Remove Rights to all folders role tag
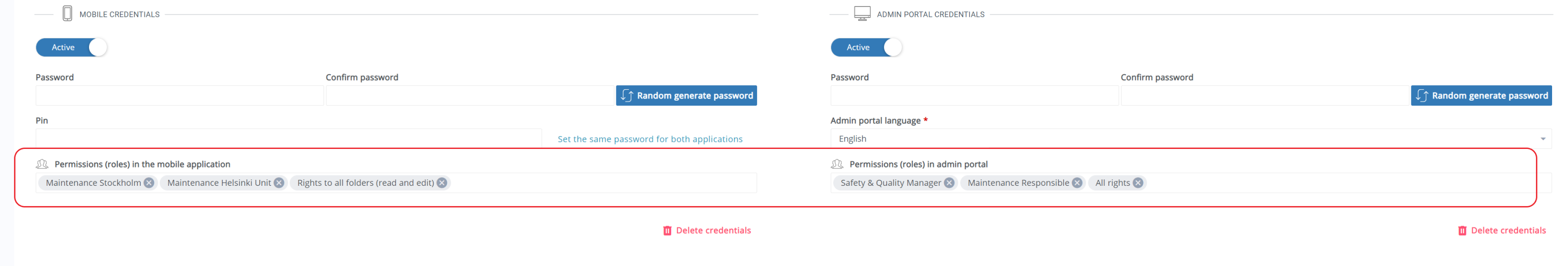Viewport: 1568px width, 266px height. pos(442,183)
